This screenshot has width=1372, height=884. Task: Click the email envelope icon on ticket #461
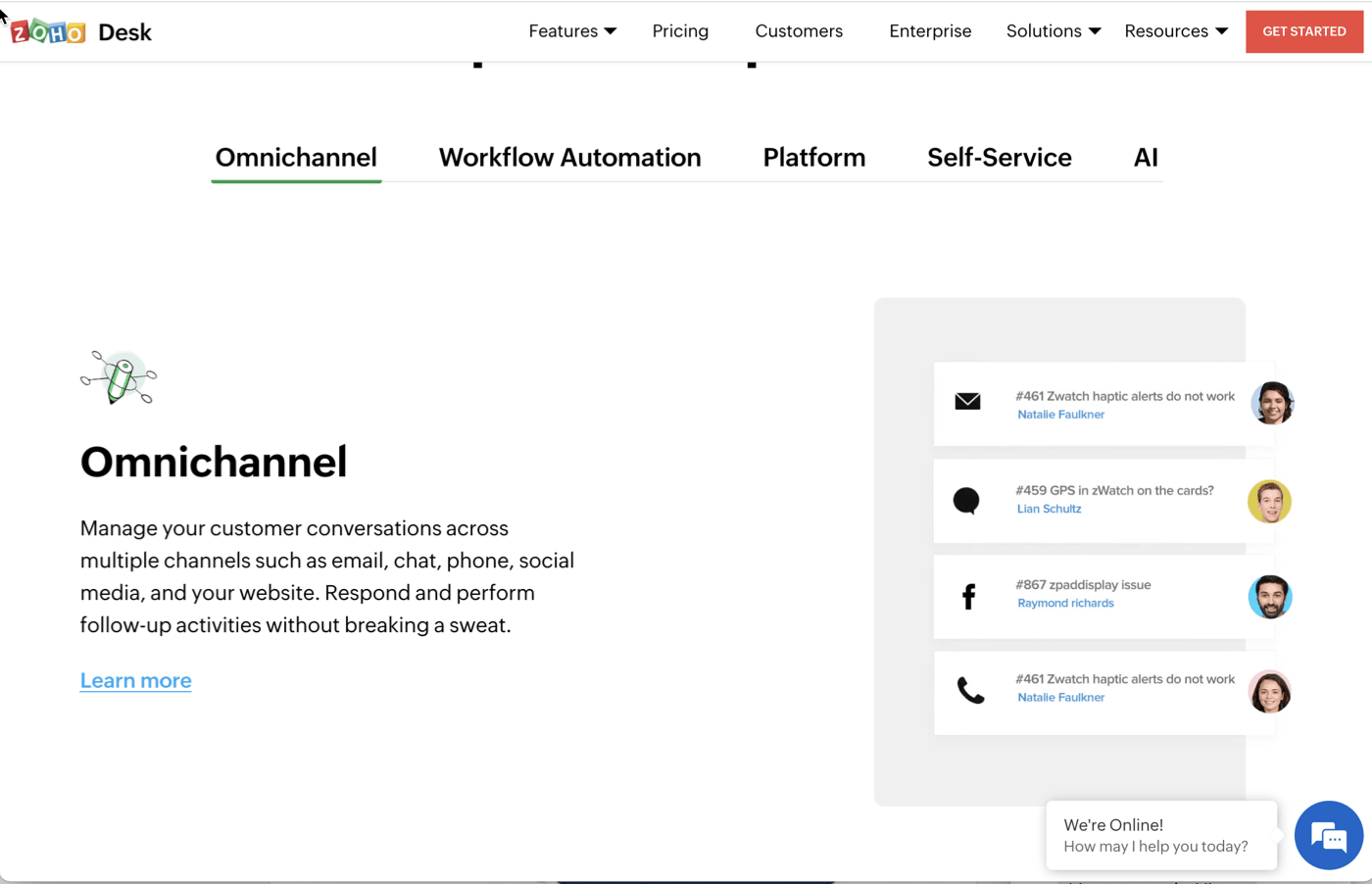pos(967,401)
